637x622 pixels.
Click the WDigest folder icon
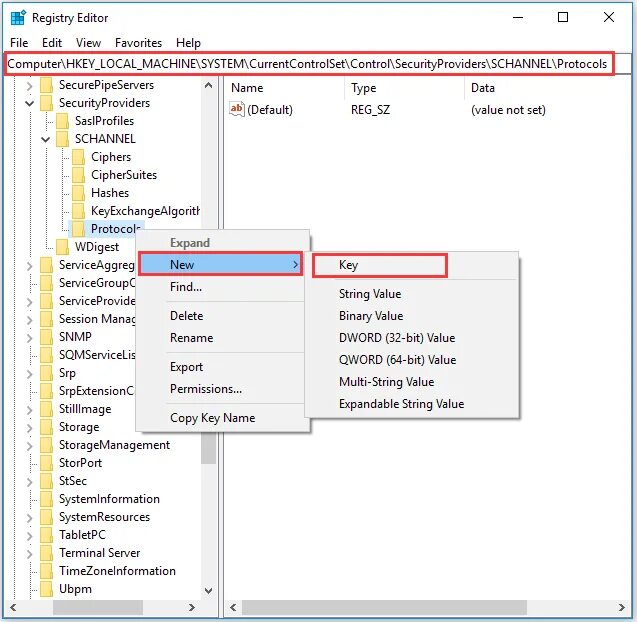[62, 247]
